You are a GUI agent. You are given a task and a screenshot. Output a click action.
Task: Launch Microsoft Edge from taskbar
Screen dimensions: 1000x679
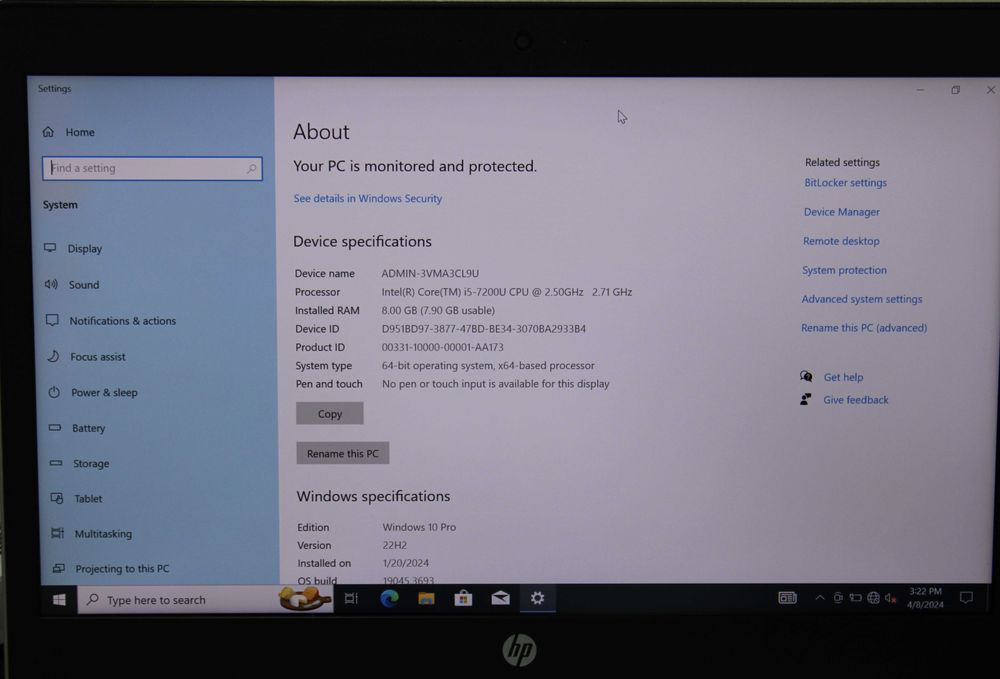[389, 598]
